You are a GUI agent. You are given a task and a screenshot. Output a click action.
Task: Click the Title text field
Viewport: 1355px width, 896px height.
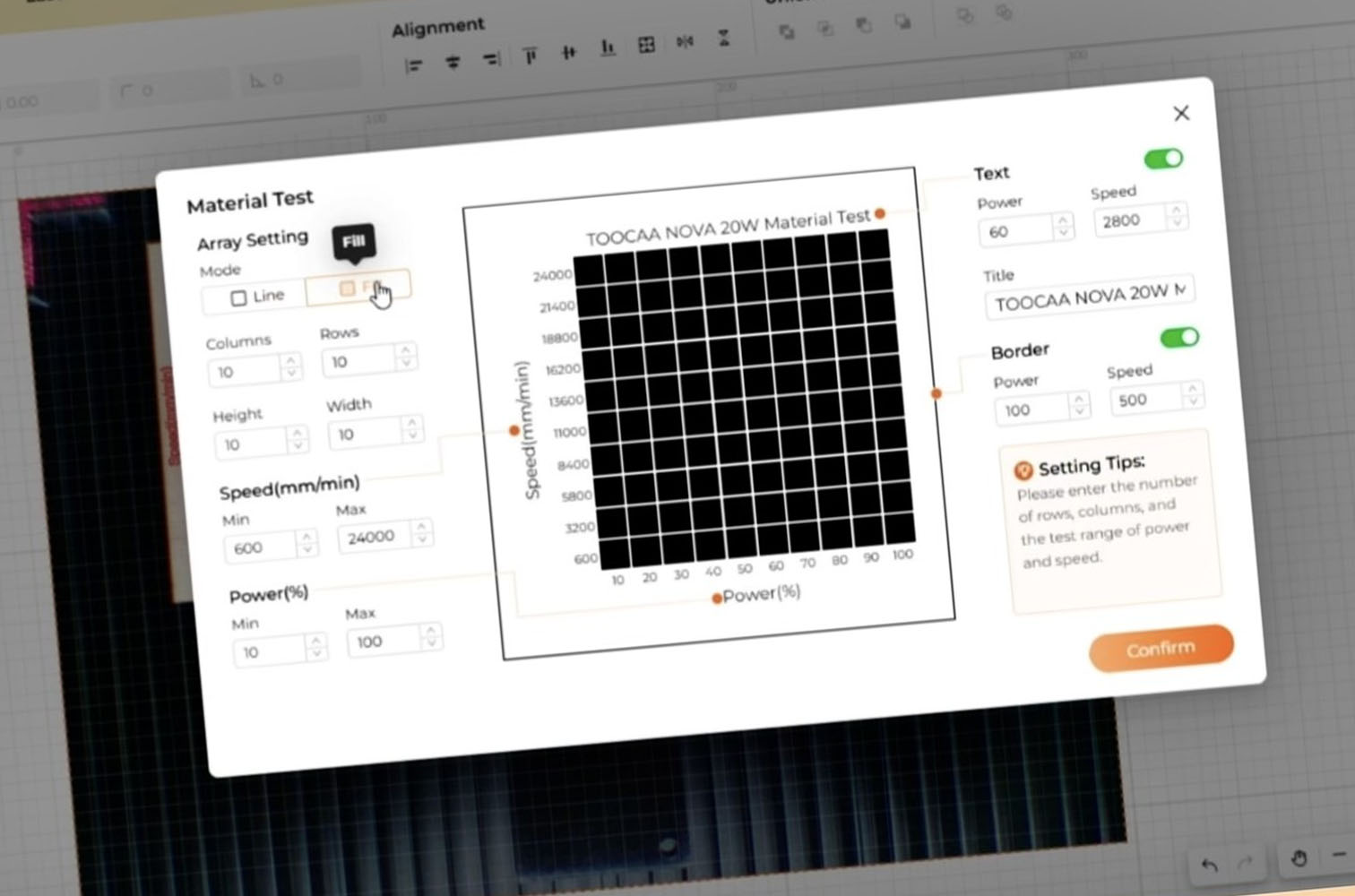point(1088,296)
